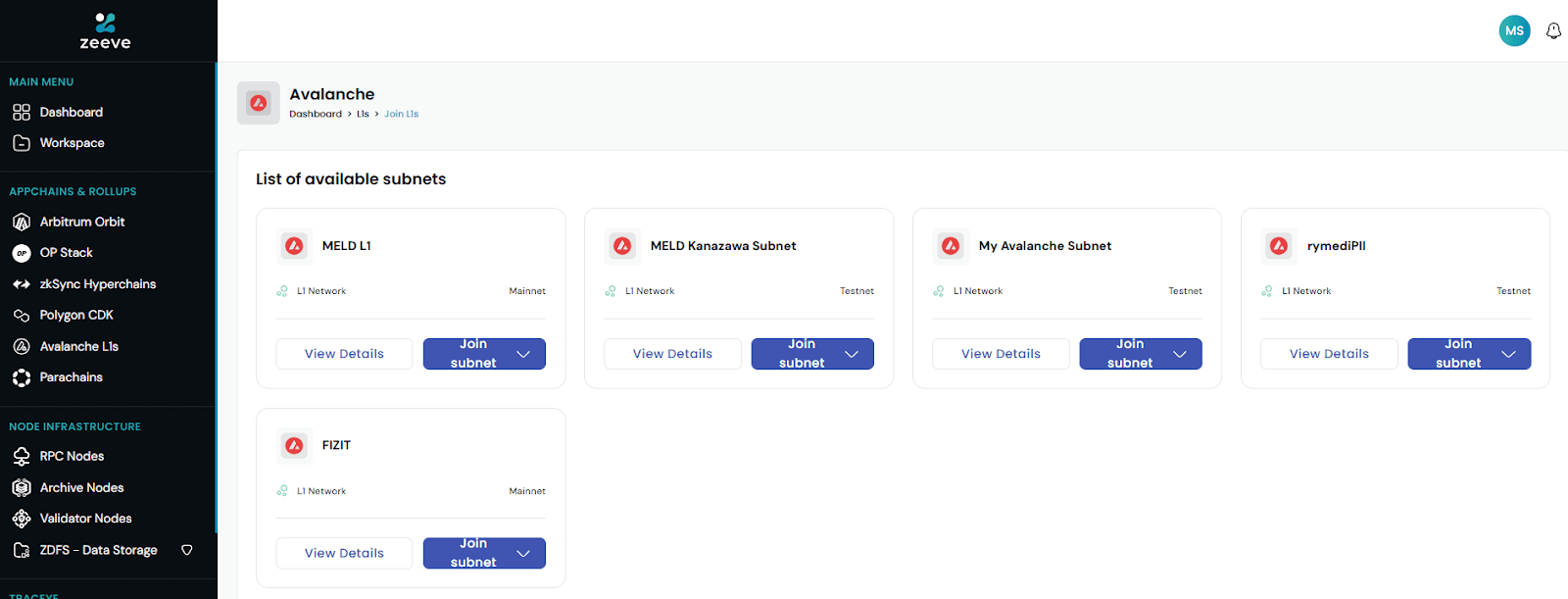This screenshot has height=599, width=1568.
Task: View Details of MELD L1
Action: pos(344,354)
